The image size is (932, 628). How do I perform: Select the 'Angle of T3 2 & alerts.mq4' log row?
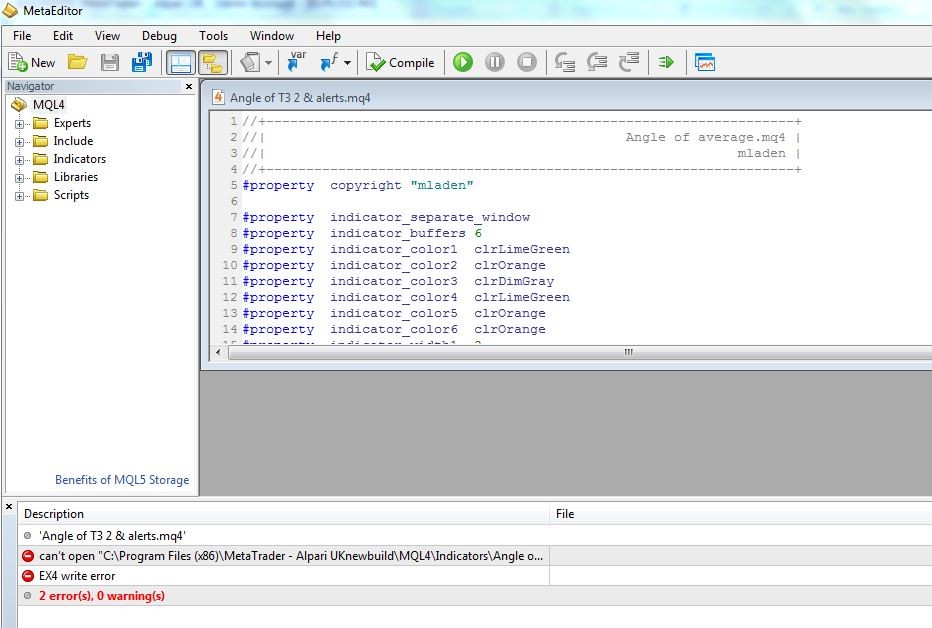[474, 536]
